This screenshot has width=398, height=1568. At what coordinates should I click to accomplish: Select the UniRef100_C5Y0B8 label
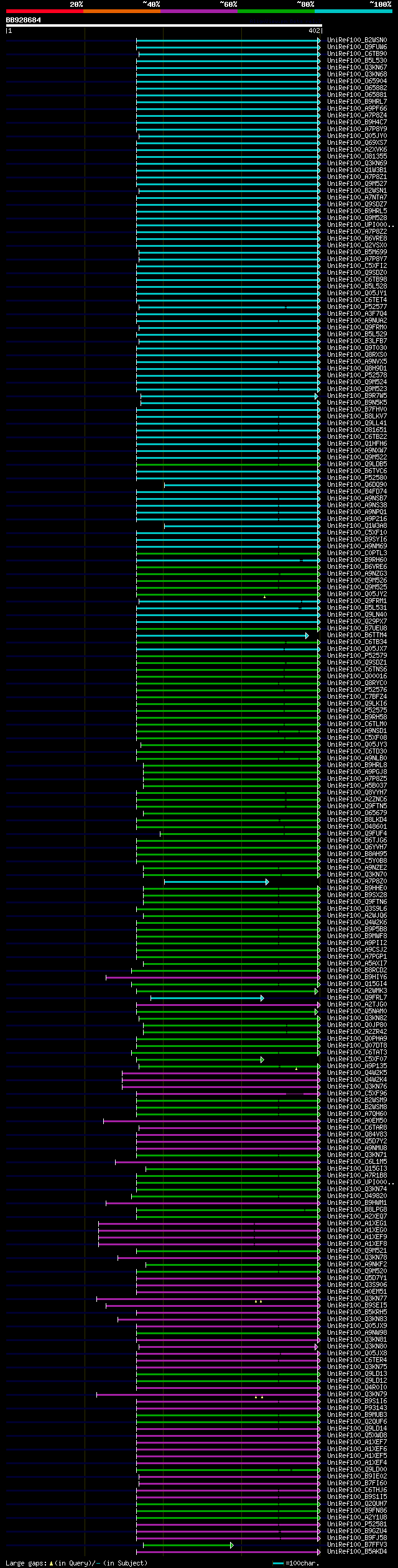click(357, 861)
